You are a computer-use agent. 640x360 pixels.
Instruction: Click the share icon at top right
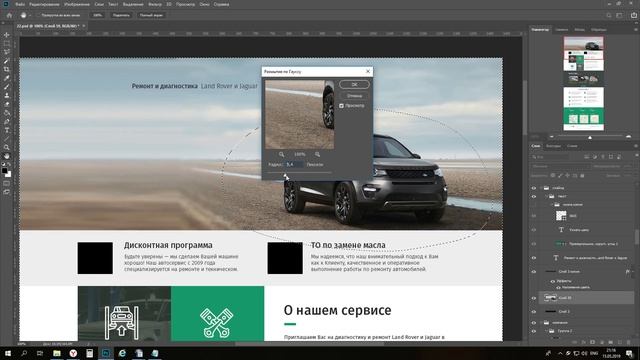(x=634, y=15)
